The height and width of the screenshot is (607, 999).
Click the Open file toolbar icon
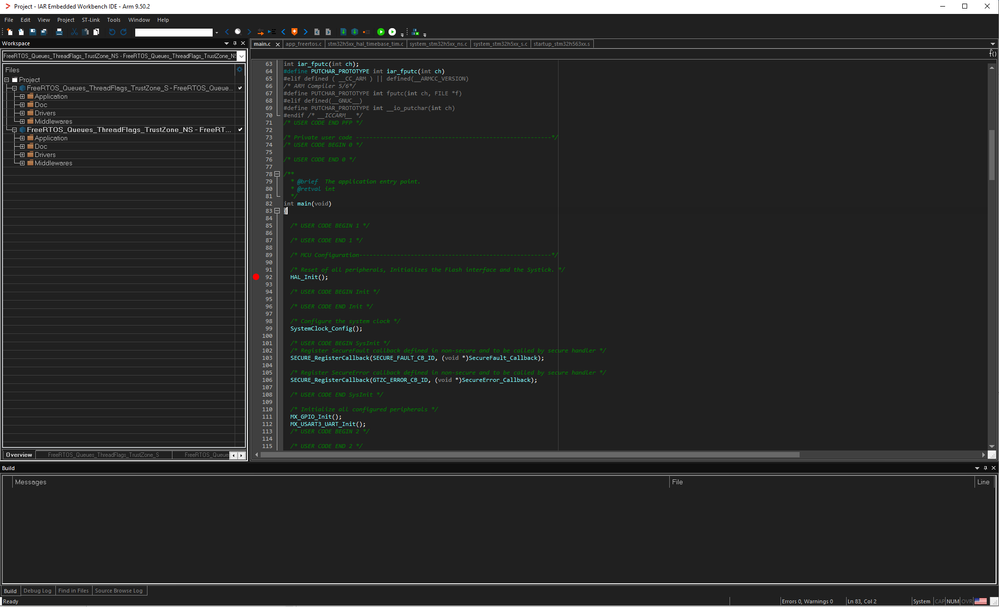tap(21, 32)
